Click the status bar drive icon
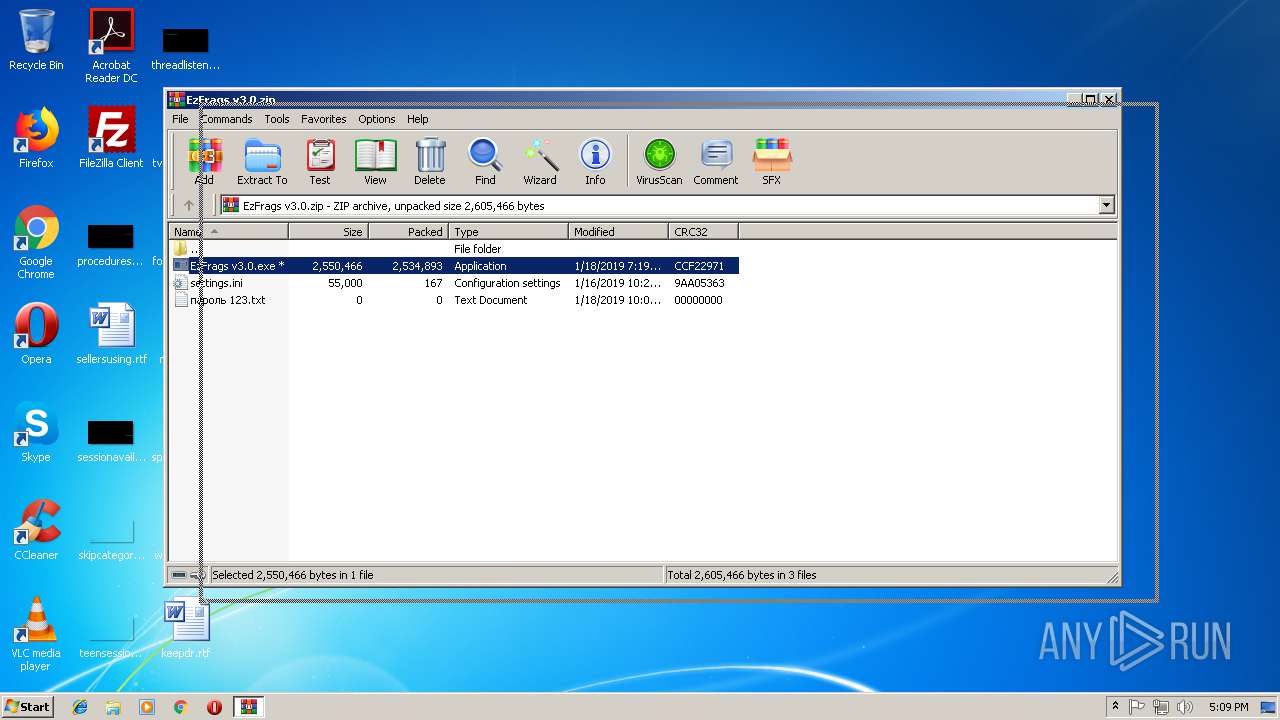The height and width of the screenshot is (720, 1280). [179, 575]
